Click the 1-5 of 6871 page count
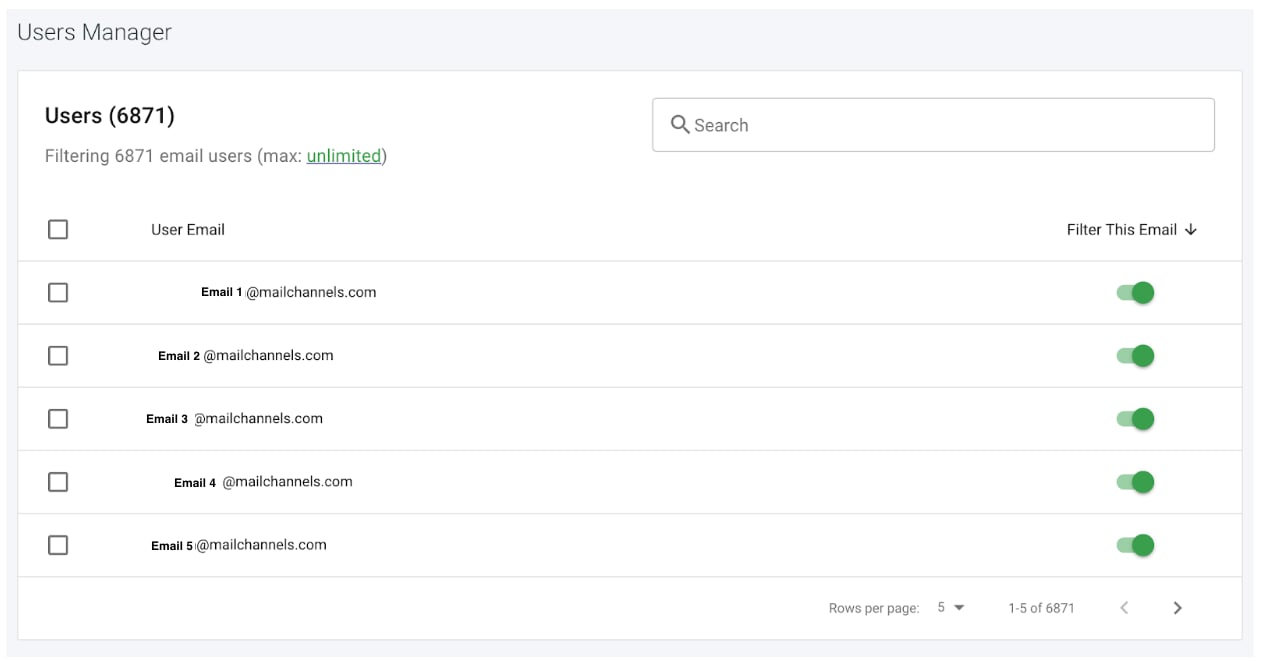 [x=1041, y=608]
